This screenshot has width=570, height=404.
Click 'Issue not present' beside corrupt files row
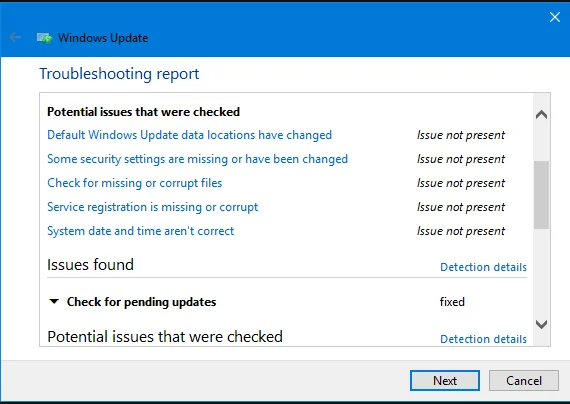tap(461, 183)
